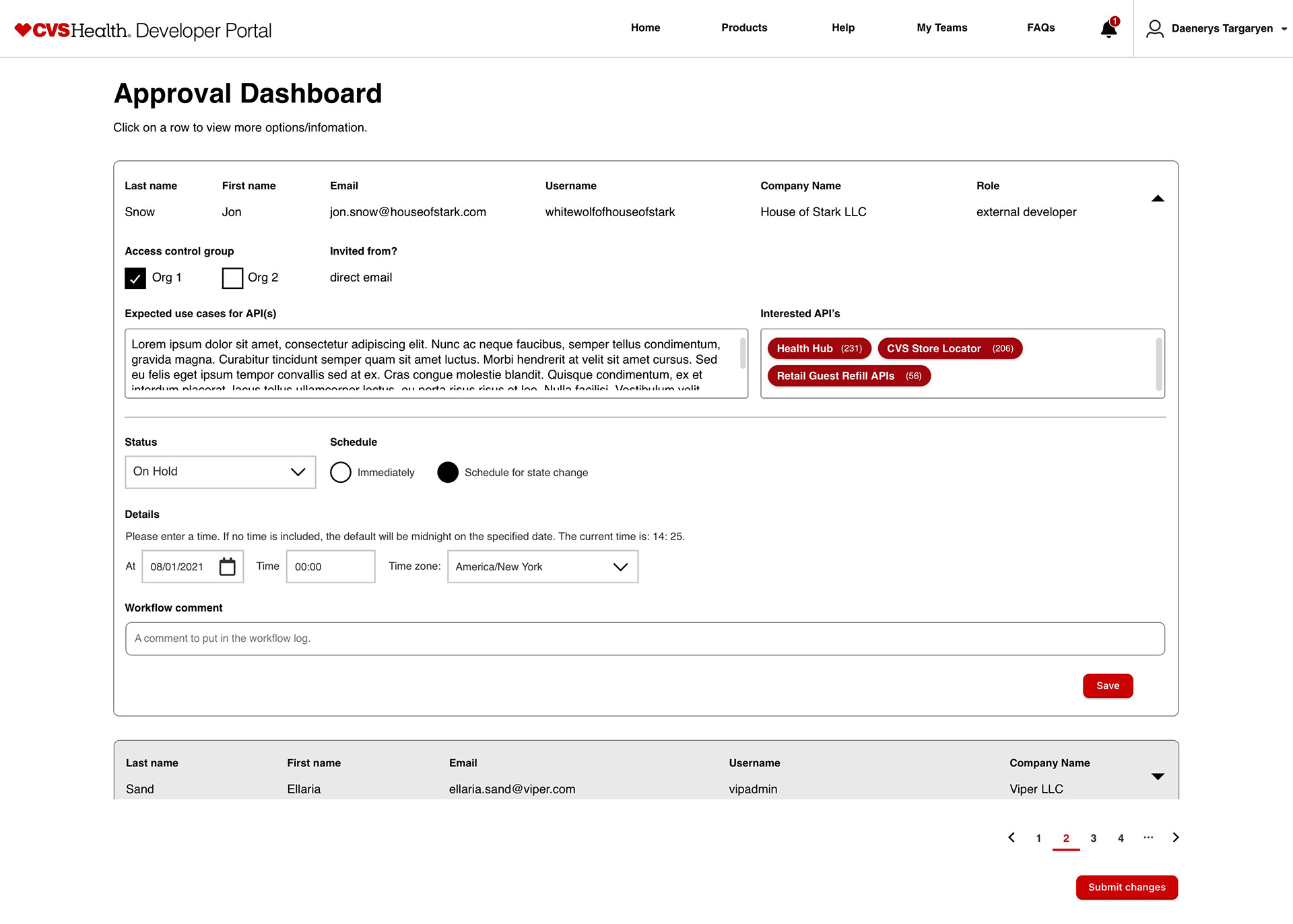Viewport: 1293px width, 924px height.
Task: Go to page 1 in pagination
Action: [x=1038, y=838]
